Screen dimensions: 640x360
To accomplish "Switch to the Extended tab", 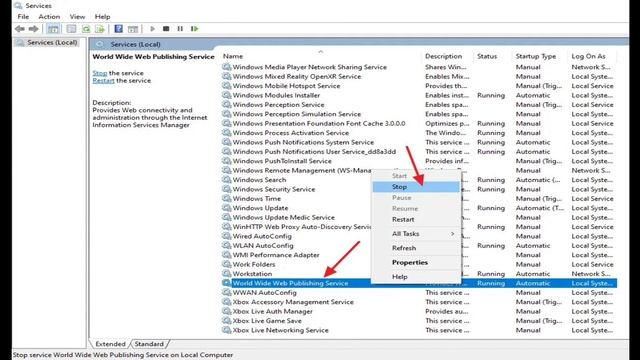I will click(110, 344).
